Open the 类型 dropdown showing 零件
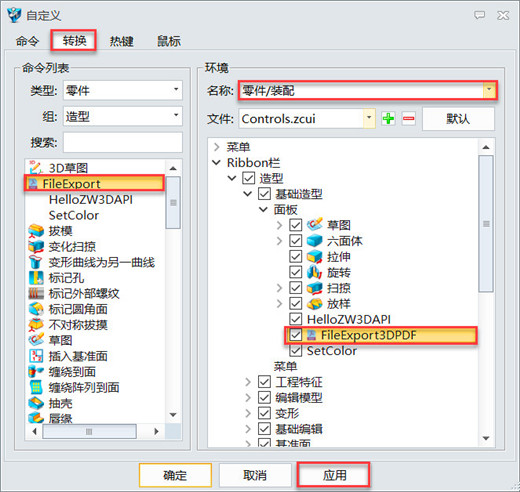This screenshot has height=492, width=520. 123,90
